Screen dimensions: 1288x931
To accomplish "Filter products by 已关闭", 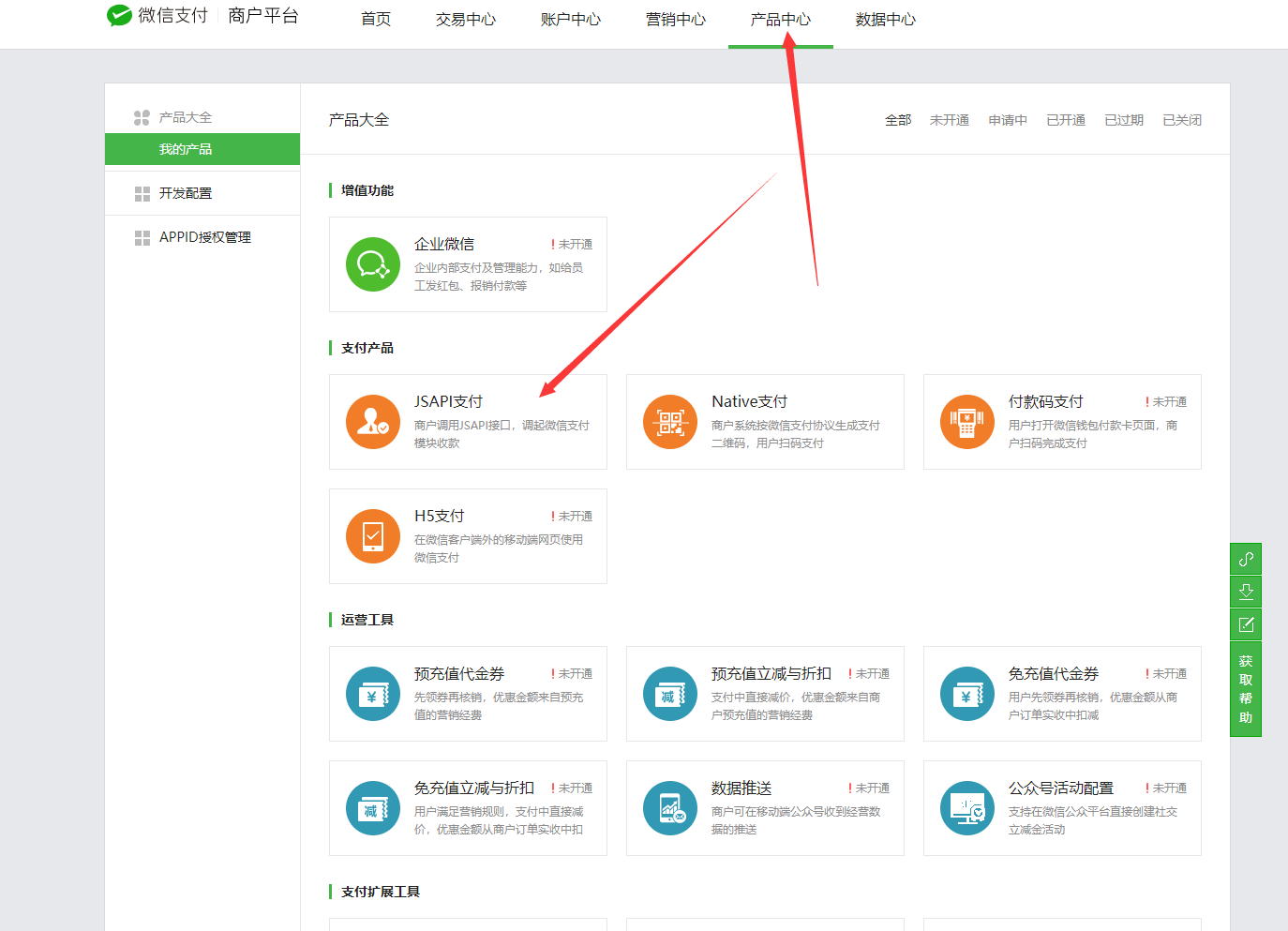I will pos(1182,120).
